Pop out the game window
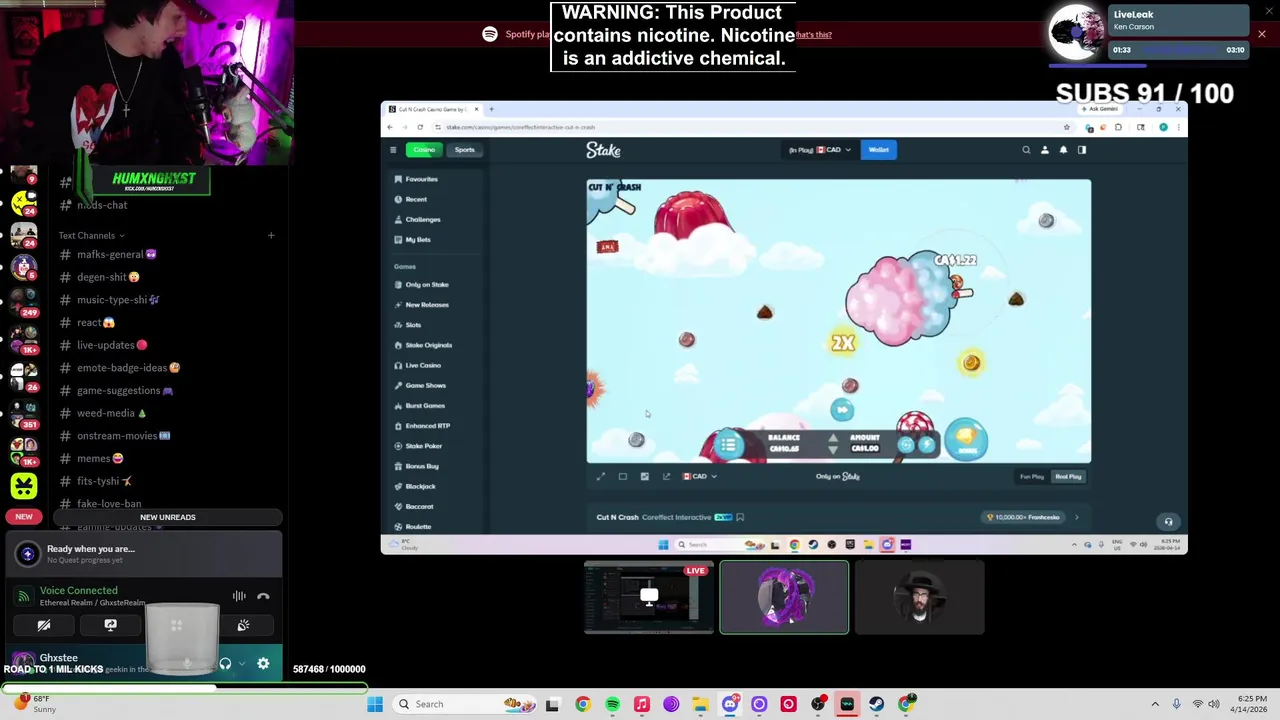The width and height of the screenshot is (1280, 720). click(x=667, y=477)
